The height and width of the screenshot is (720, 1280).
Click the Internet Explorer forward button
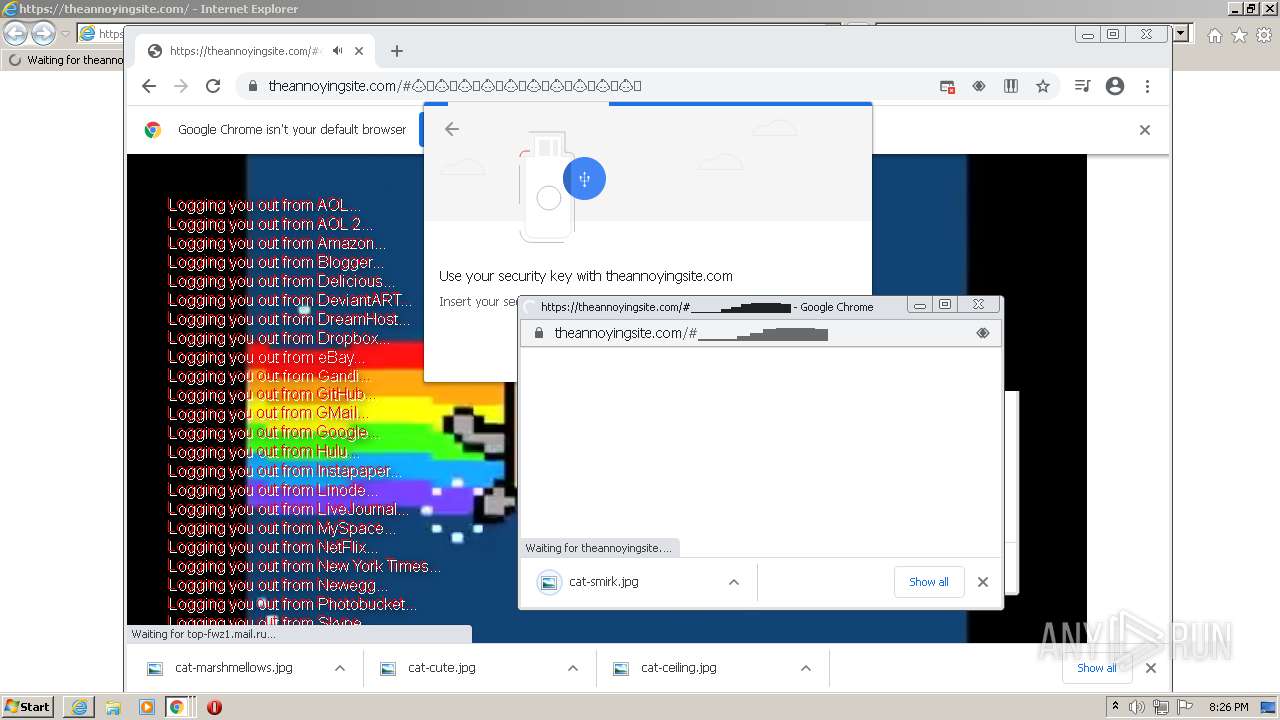coord(43,33)
